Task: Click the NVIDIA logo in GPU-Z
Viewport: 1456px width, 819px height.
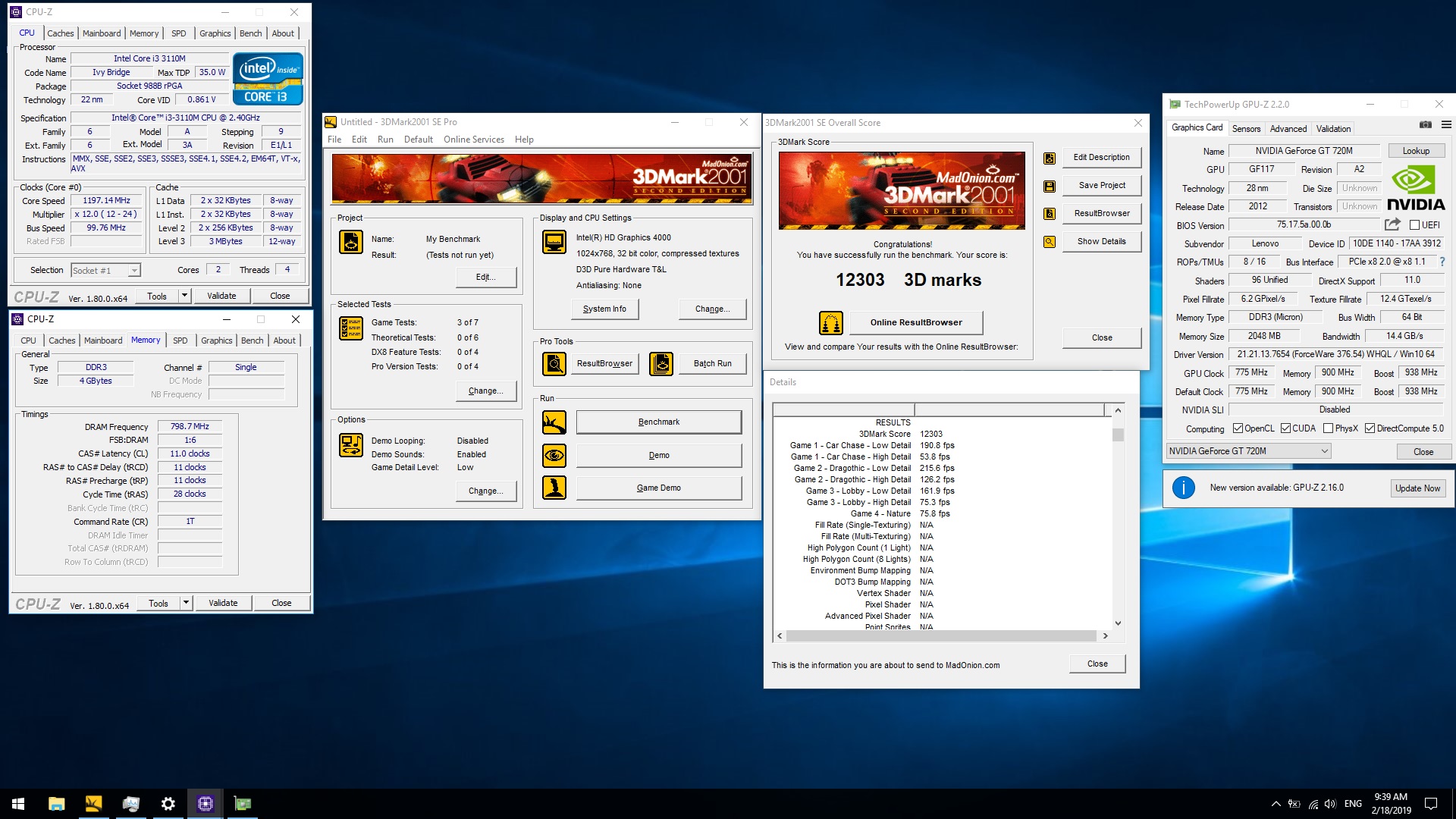Action: (1416, 188)
